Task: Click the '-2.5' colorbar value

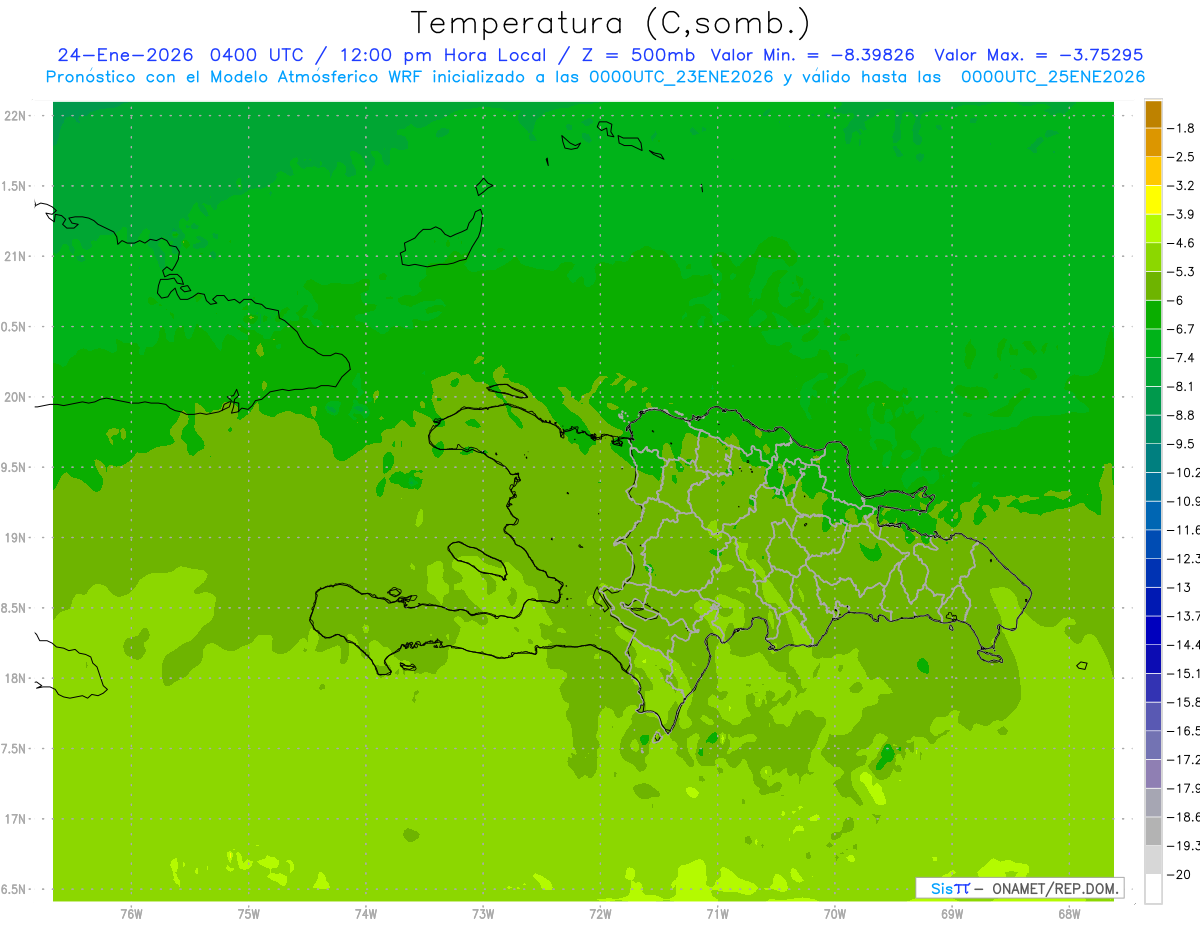Action: click(1182, 157)
